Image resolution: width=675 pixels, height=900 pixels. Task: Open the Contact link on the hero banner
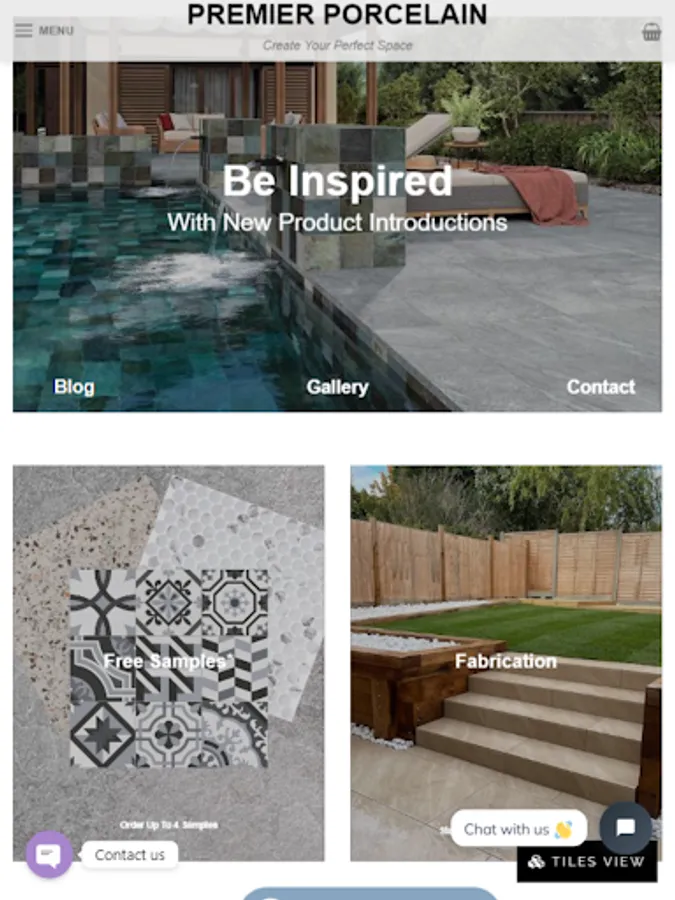point(601,387)
